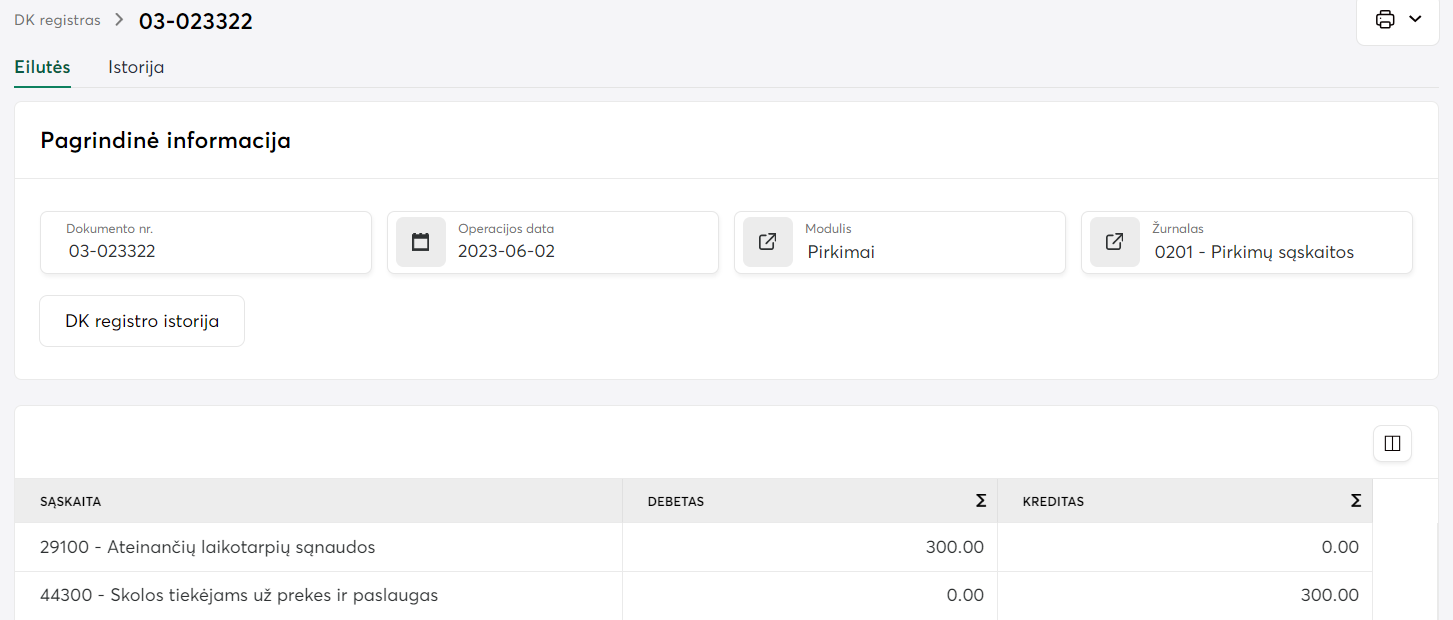Click the calendar icon for Operacijos data
Viewport: 1453px width, 620px height.
coord(421,242)
